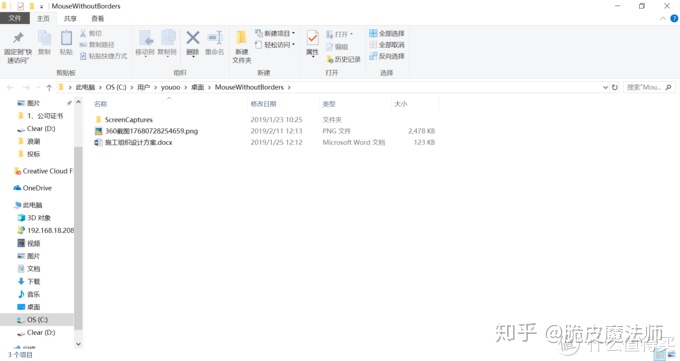Open the address bar history dropdown

tap(605, 87)
